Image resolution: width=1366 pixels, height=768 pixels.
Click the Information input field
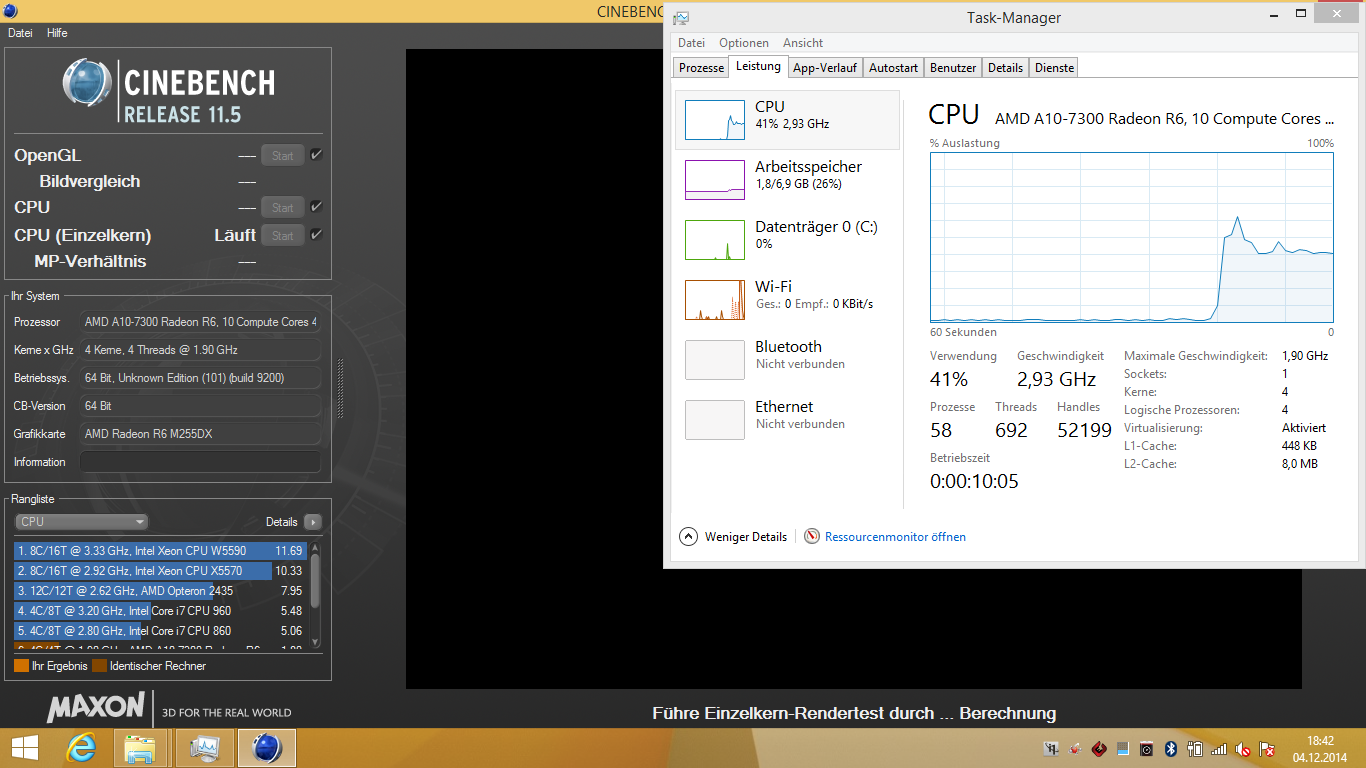200,462
